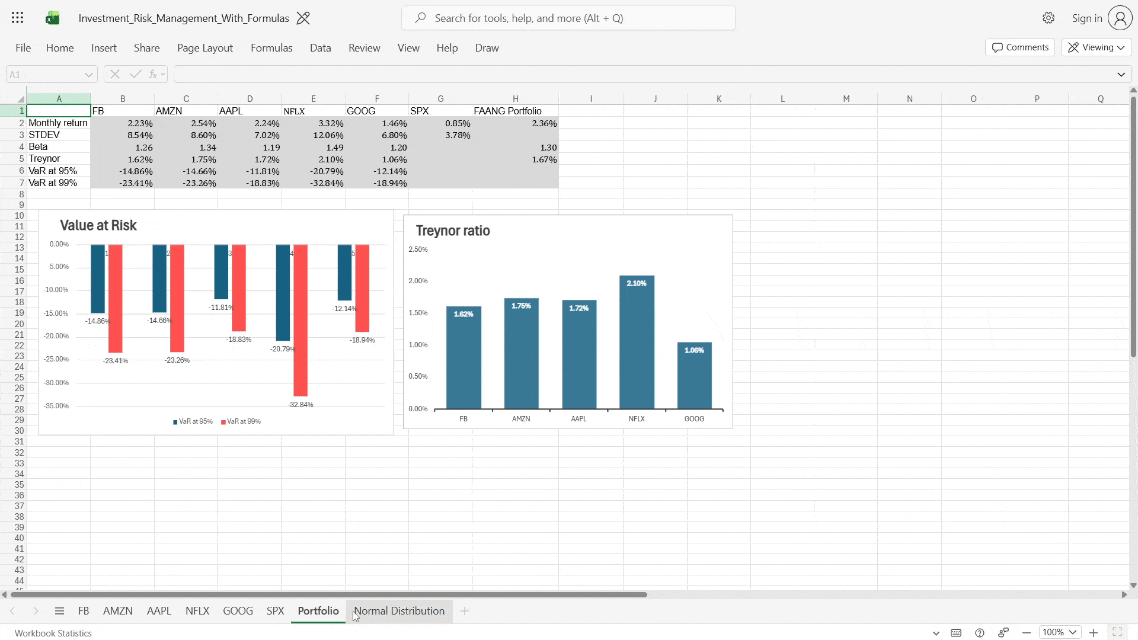Click the confirm checkmark in formula bar
The height and width of the screenshot is (640, 1138).
point(135,74)
